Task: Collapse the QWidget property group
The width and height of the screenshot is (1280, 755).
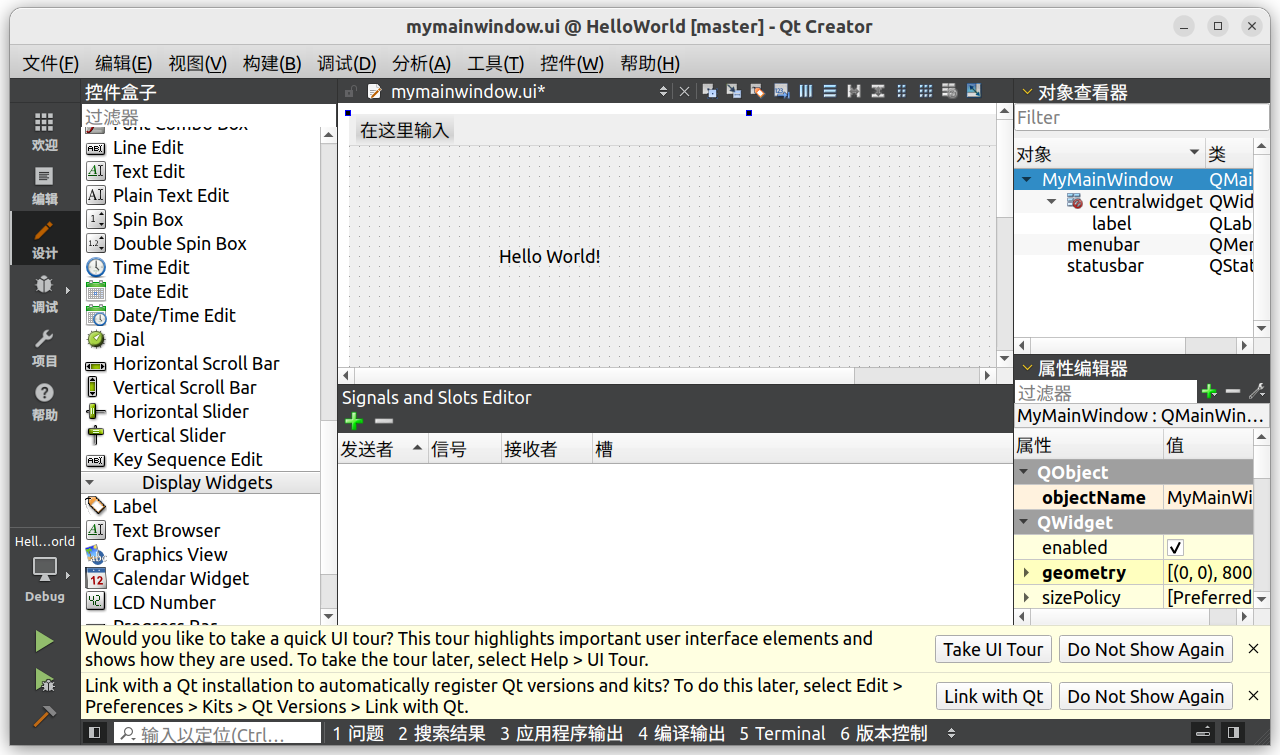Action: [1024, 522]
